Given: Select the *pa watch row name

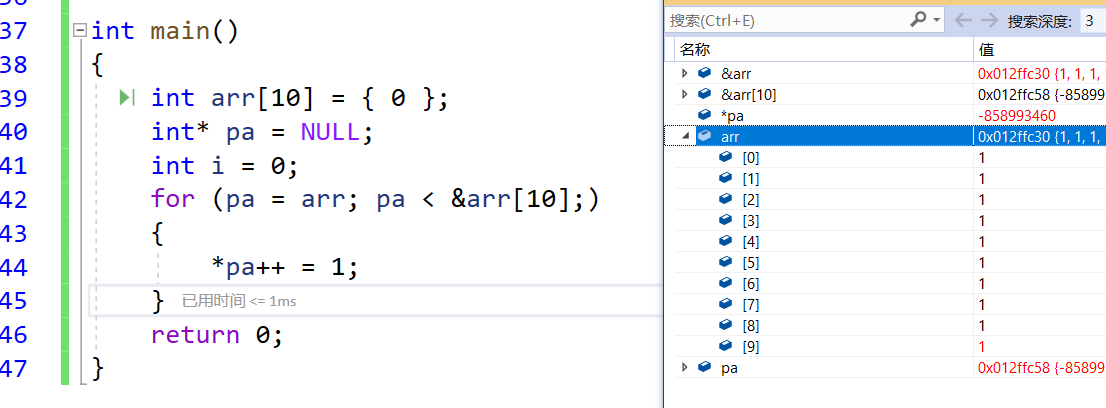Looking at the screenshot, I should click(x=733, y=115).
